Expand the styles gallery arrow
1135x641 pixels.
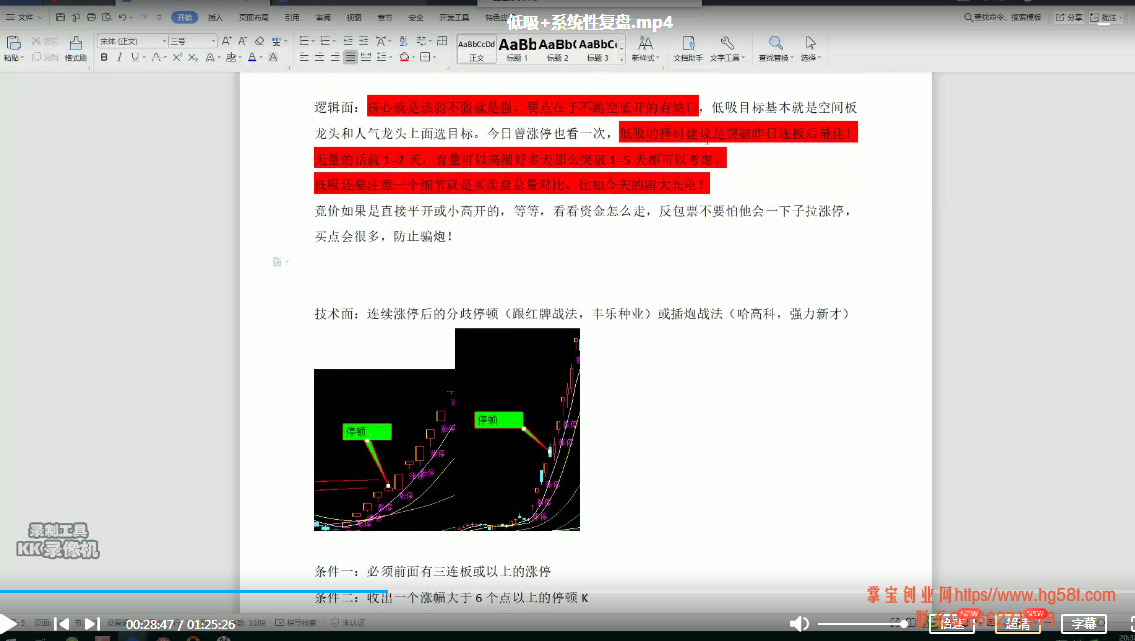tap(622, 58)
